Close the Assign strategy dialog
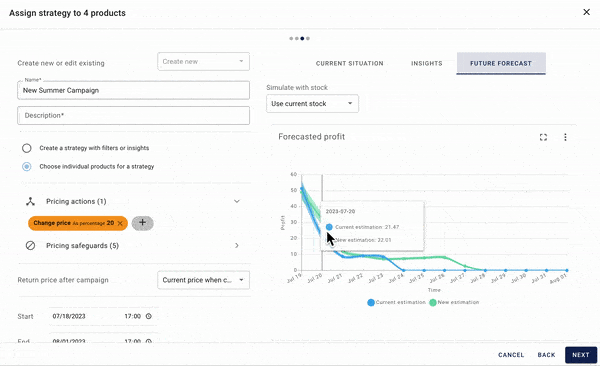 pos(586,12)
